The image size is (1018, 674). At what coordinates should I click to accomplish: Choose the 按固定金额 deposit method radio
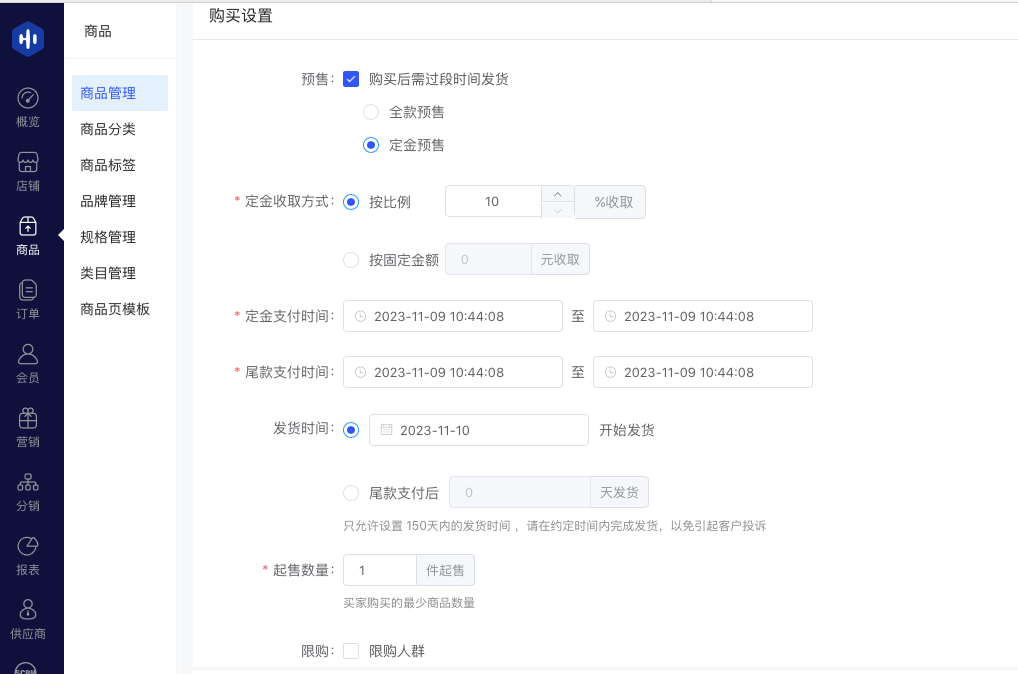351,260
